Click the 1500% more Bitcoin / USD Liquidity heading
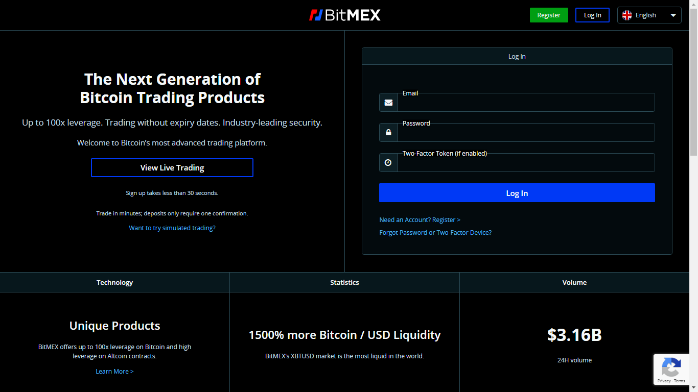This screenshot has width=698, height=392. pos(345,335)
